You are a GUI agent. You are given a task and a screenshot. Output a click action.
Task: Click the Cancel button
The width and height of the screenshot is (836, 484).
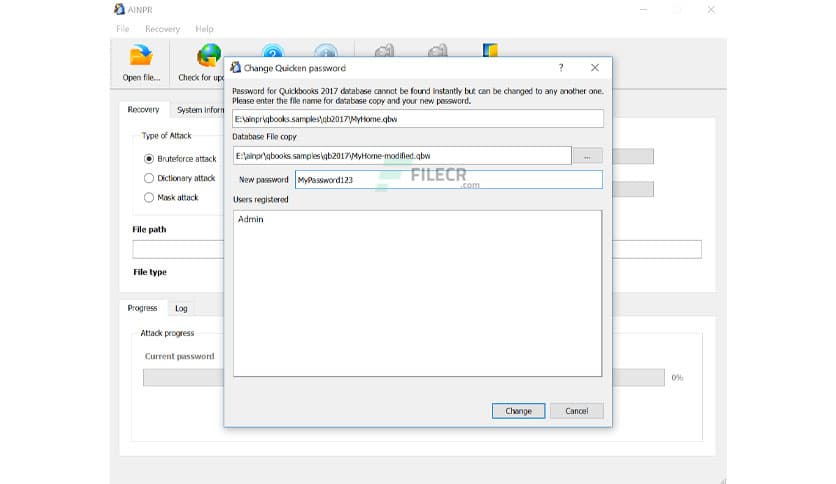pyautogui.click(x=577, y=411)
